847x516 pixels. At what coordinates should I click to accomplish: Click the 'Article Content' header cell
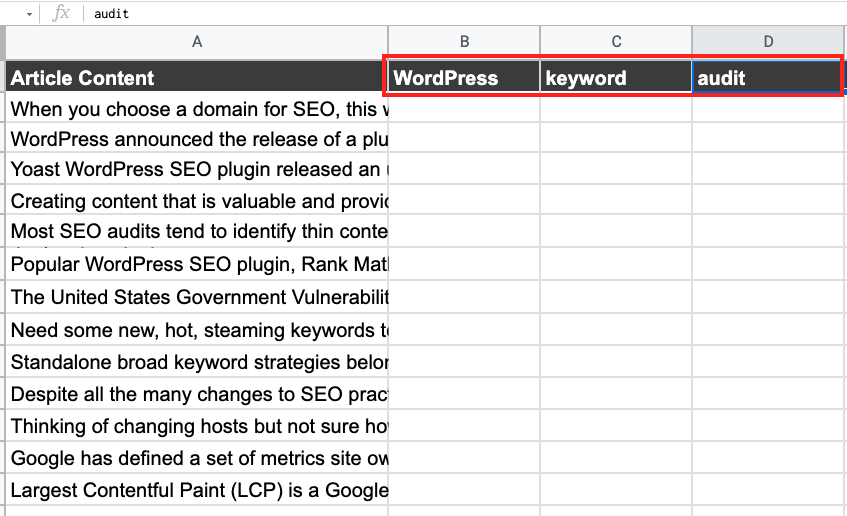[x=197, y=77]
